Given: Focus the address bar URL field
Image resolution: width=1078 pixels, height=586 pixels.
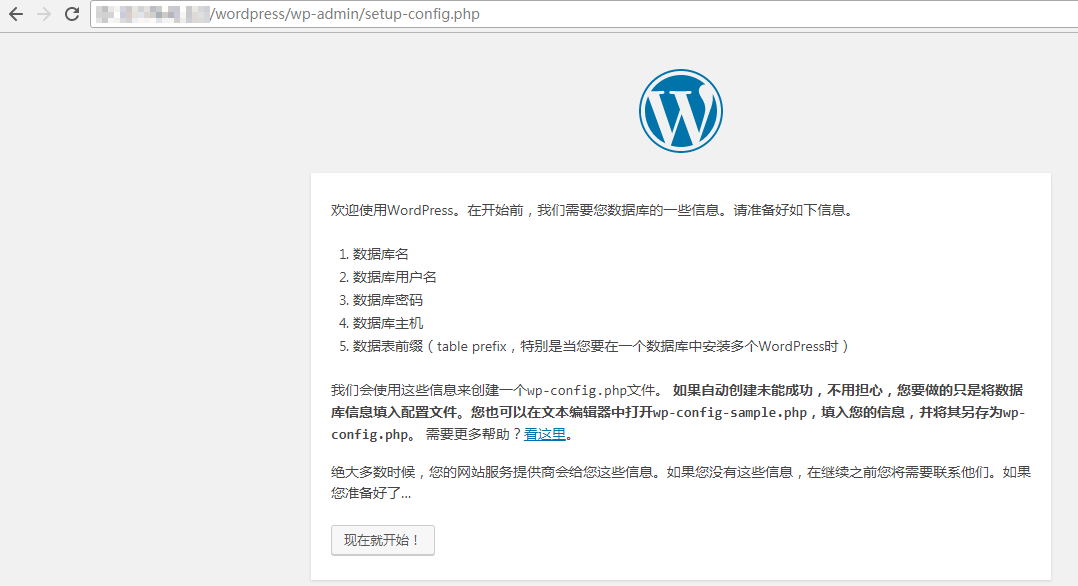Looking at the screenshot, I should (x=600, y=14).
